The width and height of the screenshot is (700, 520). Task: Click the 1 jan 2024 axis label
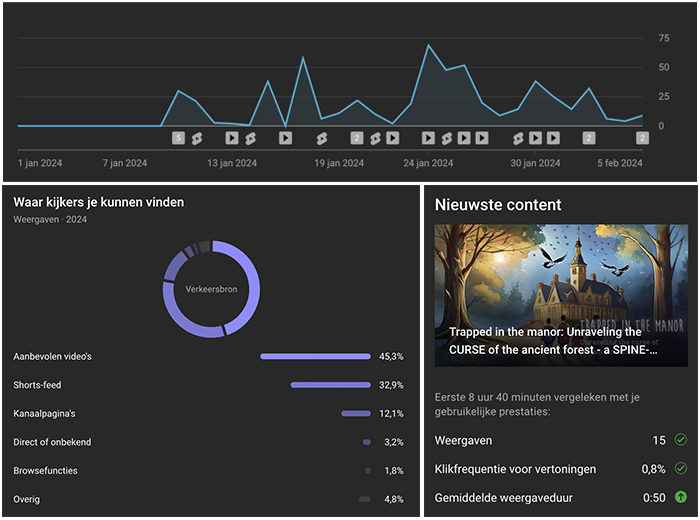point(40,163)
